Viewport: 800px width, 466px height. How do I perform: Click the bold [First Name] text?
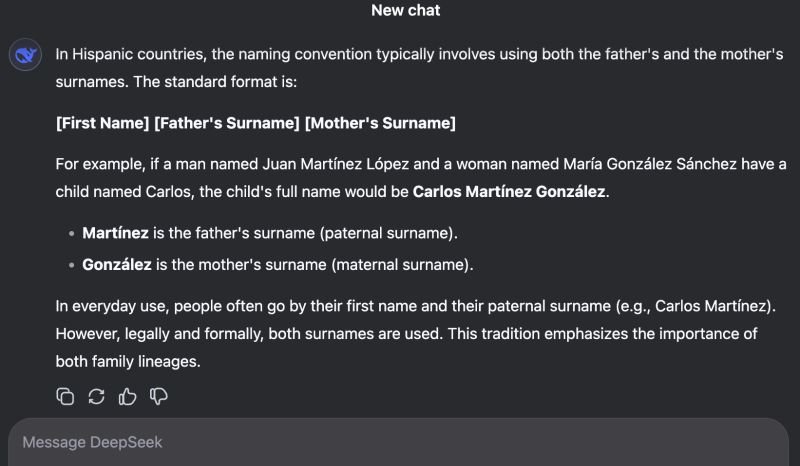pos(103,123)
